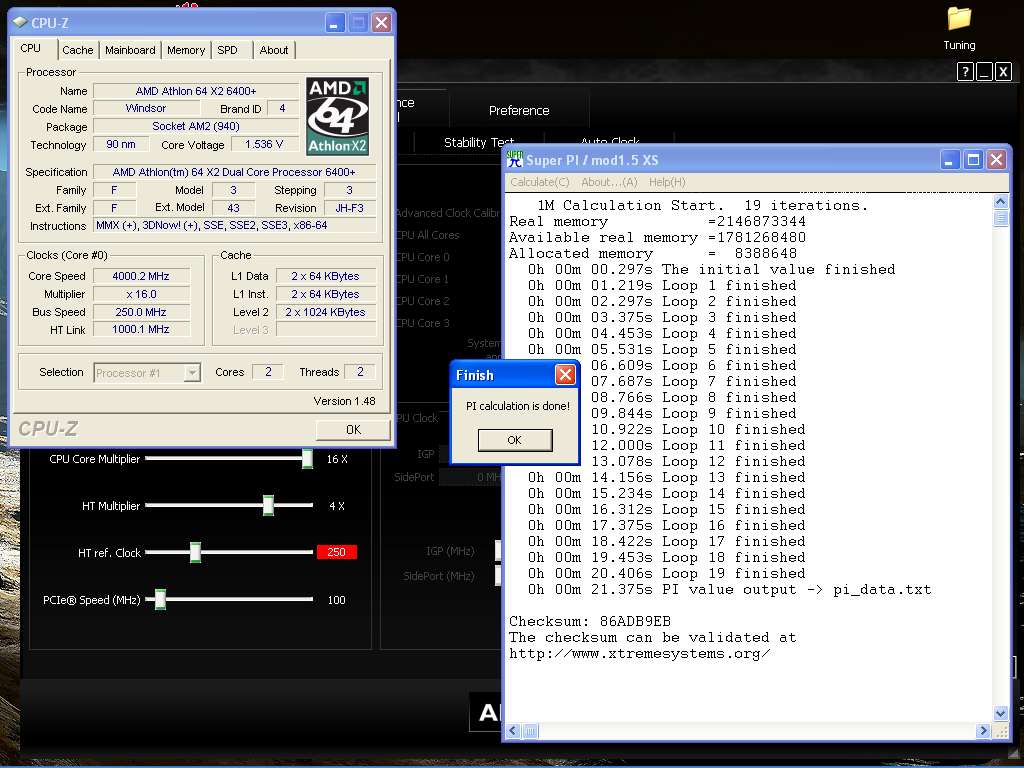Screen dimensions: 1024x768
Task: Click the Name field 'AMD Athlon 64 X2 6400+'
Action: click(x=196, y=91)
